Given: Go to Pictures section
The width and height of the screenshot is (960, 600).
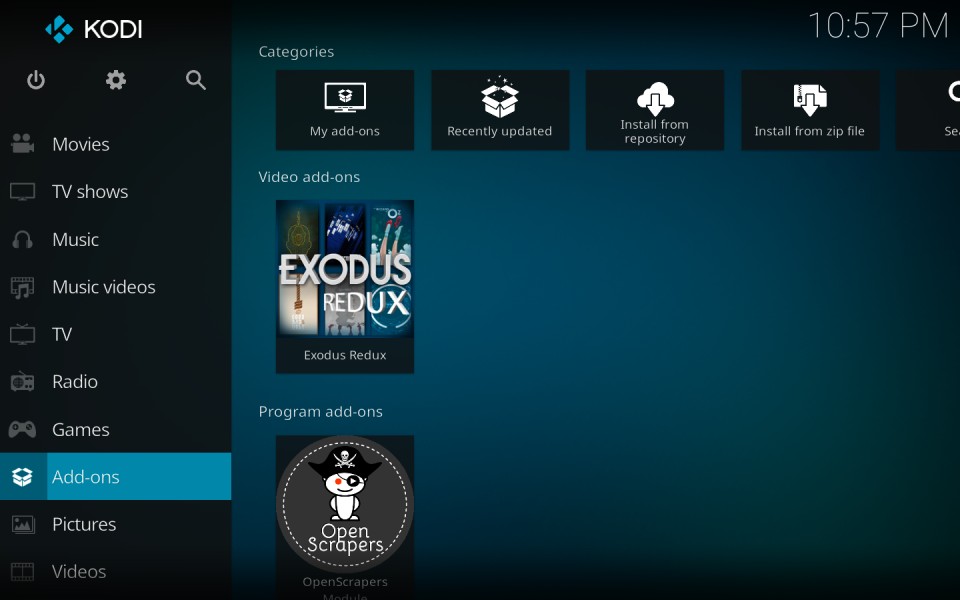Looking at the screenshot, I should [x=116, y=524].
